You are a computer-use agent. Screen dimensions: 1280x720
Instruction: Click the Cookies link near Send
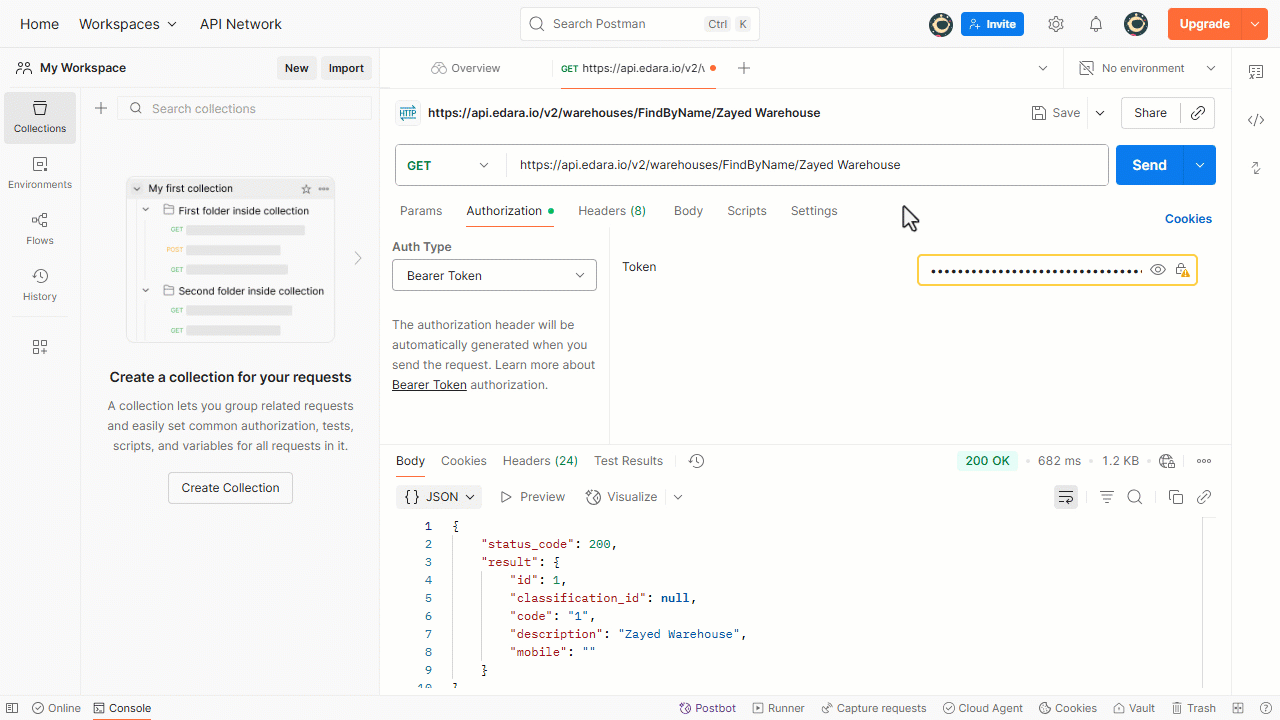[x=1188, y=219]
